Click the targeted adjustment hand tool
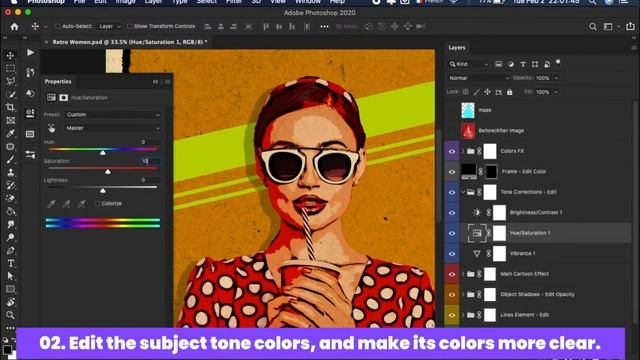The height and width of the screenshot is (360, 640). [51, 128]
